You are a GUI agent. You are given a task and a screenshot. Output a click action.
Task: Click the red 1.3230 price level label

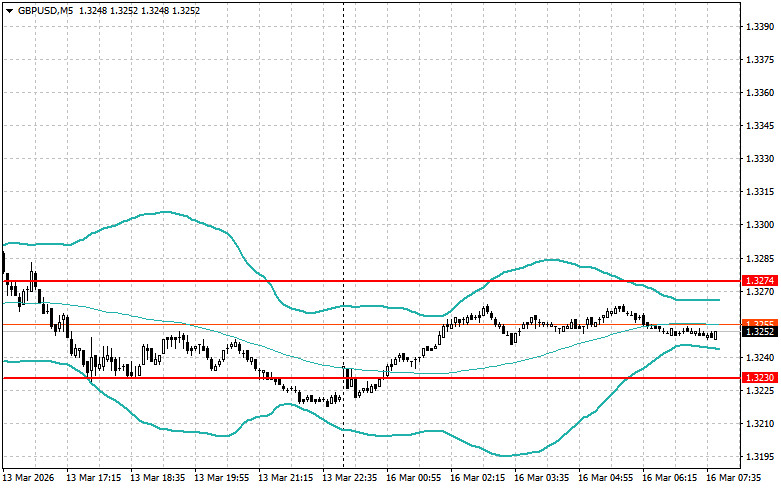click(760, 378)
